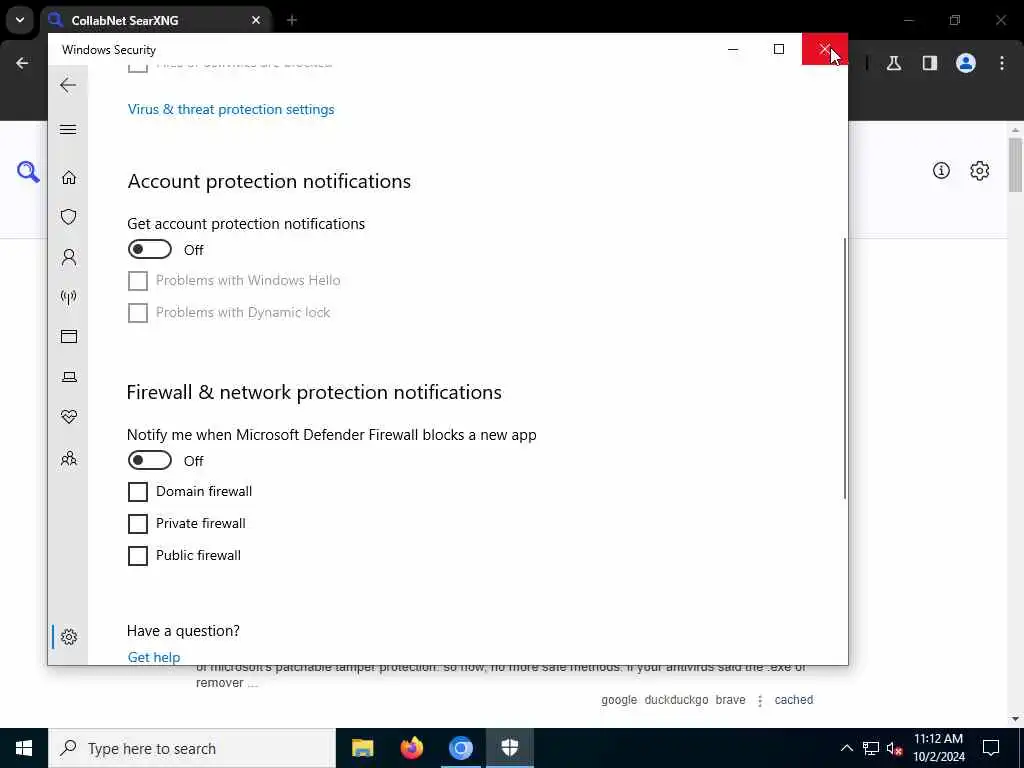
Task: Maximize the Windows Security window
Action: tap(778, 49)
